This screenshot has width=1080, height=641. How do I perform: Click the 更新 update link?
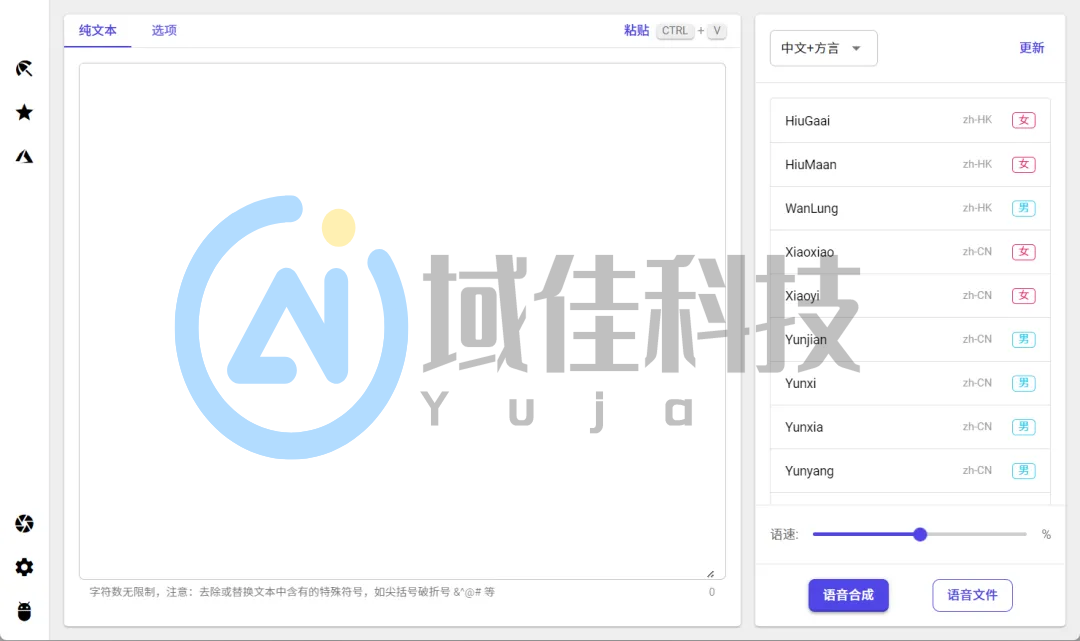click(x=1032, y=48)
